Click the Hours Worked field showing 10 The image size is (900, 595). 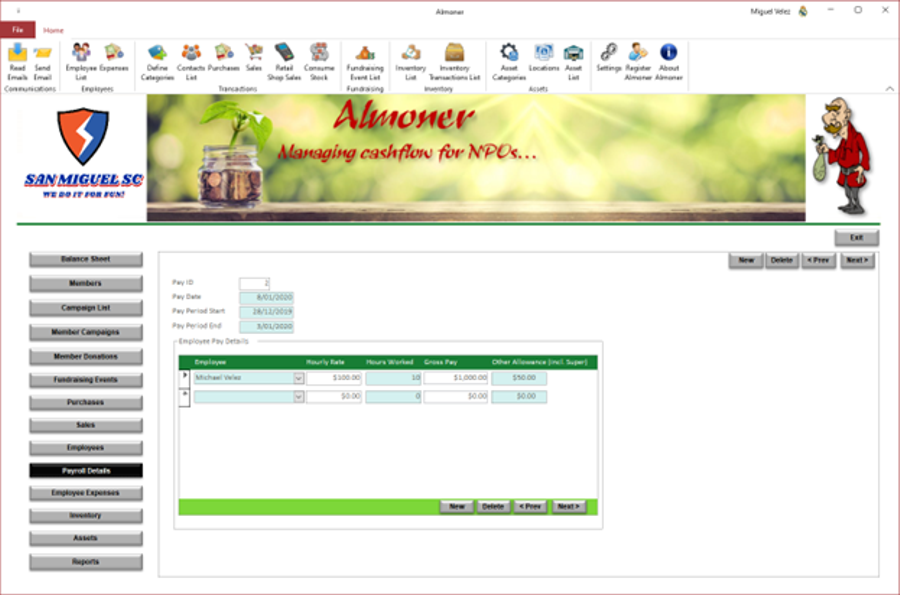393,378
